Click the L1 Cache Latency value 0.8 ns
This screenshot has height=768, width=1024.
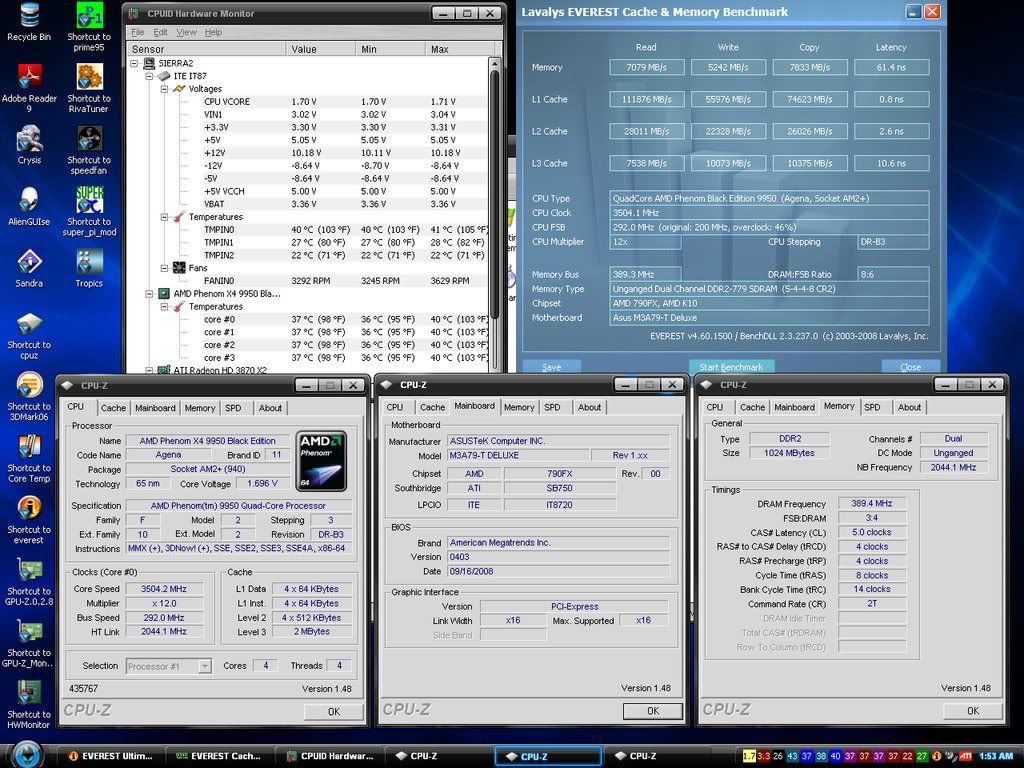[x=891, y=99]
